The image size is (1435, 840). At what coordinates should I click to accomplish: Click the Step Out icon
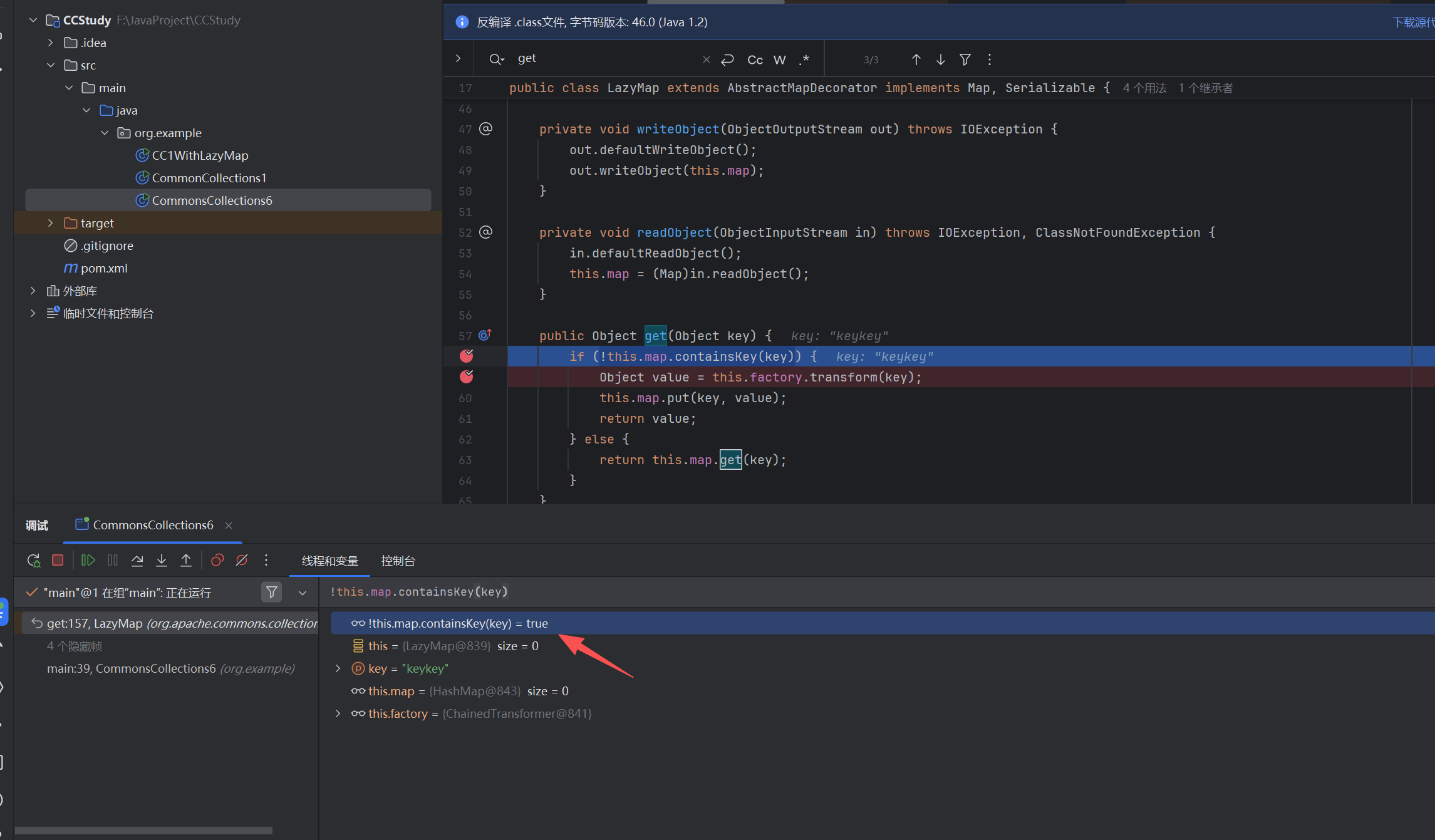coord(186,561)
